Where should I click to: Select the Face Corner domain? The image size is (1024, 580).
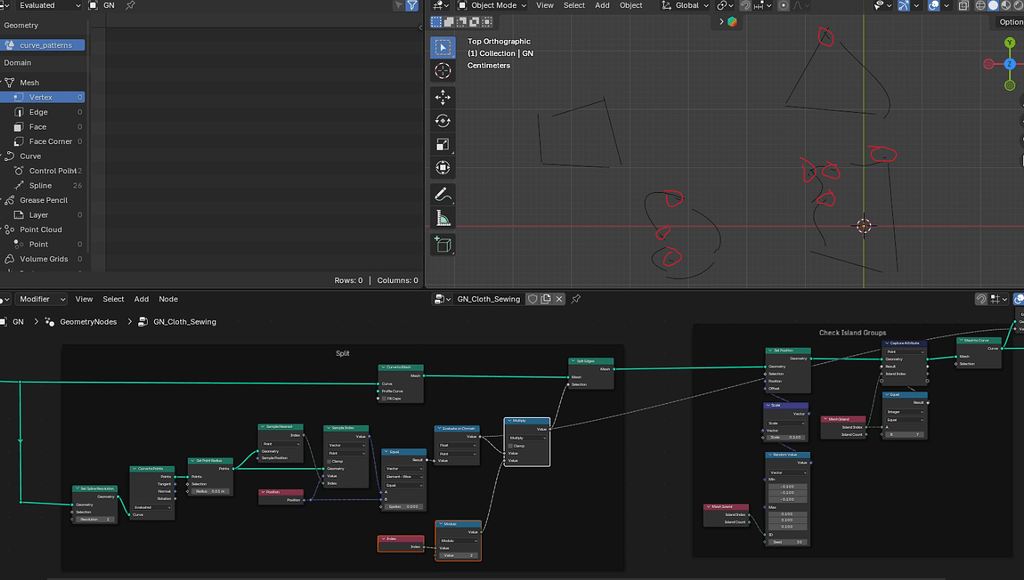[x=42, y=142]
